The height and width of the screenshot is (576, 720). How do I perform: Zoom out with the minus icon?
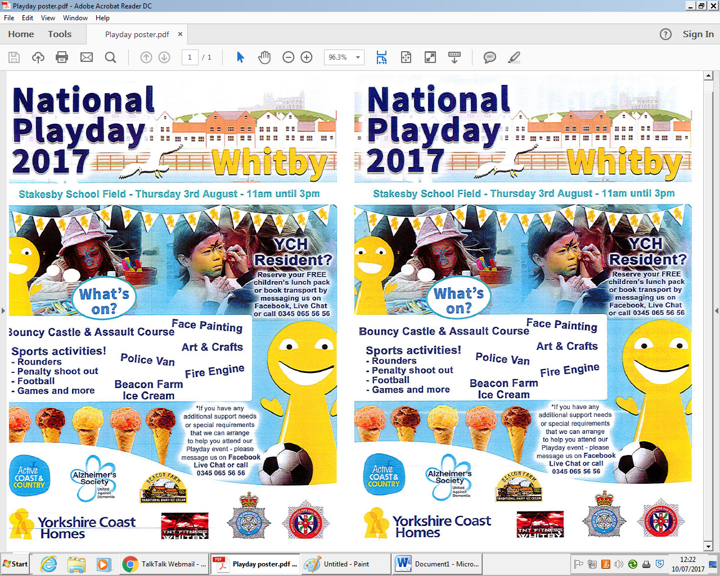point(288,58)
